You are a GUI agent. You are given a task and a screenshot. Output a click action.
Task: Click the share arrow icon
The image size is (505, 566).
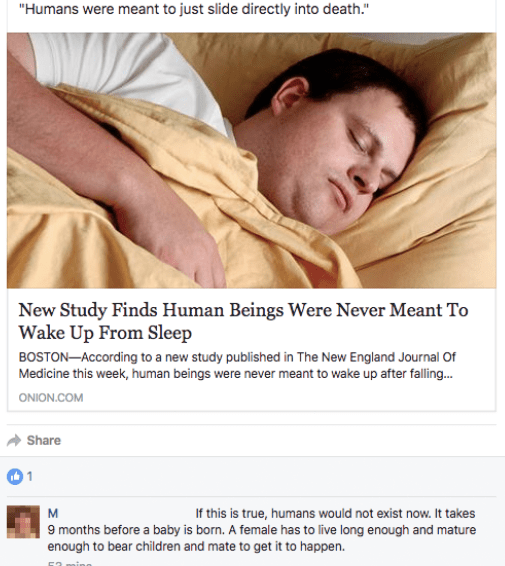coord(14,440)
